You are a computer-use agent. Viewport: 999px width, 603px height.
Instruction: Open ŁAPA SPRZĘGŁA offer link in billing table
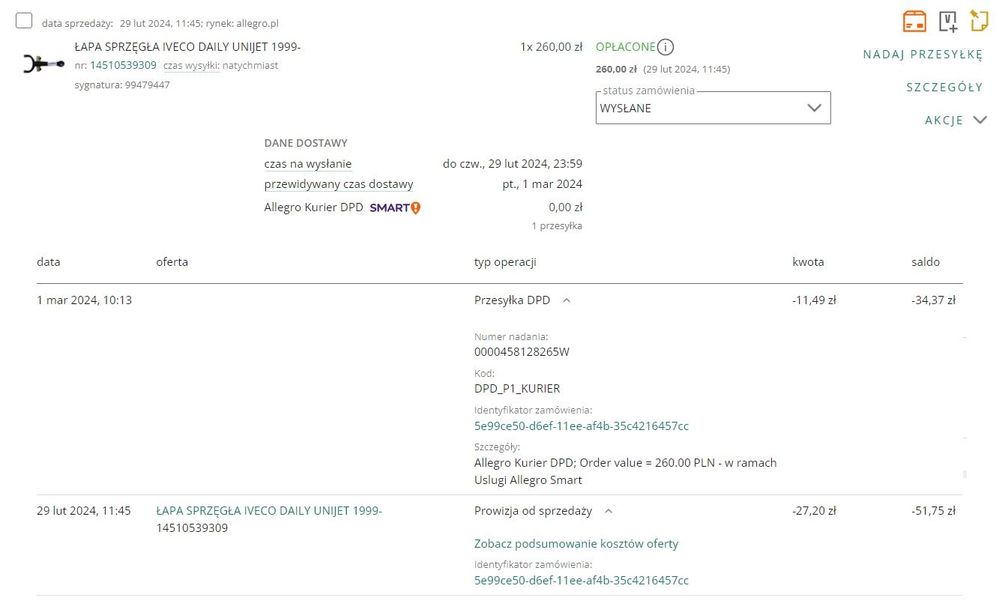(x=269, y=511)
